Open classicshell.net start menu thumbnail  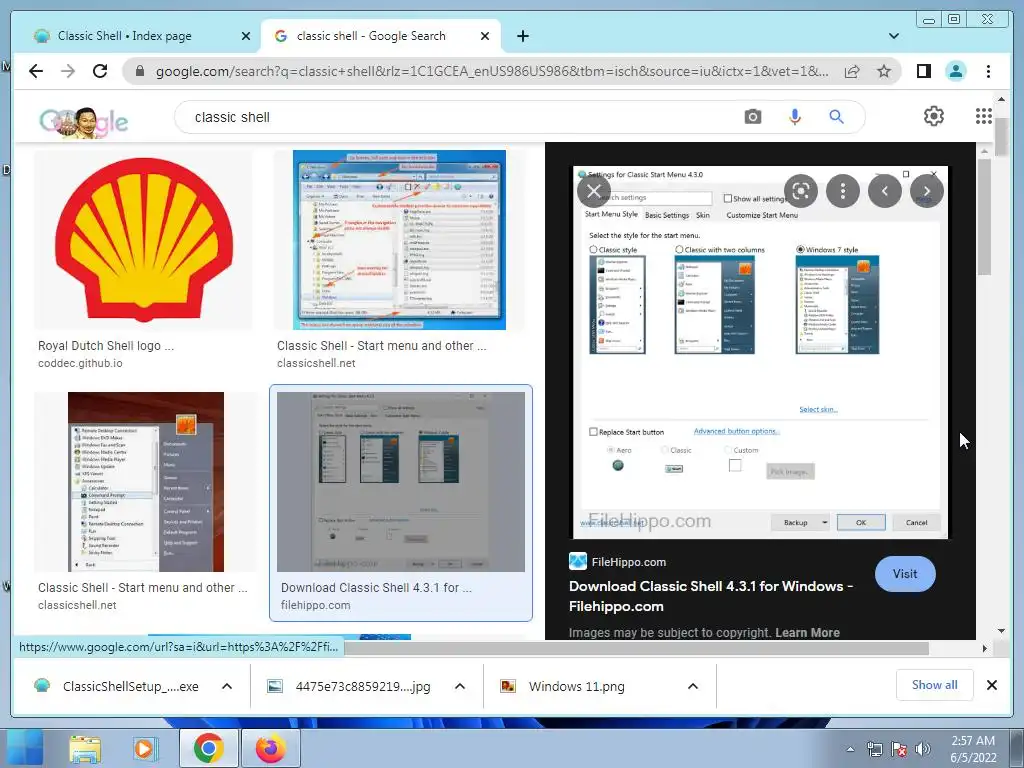point(146,482)
